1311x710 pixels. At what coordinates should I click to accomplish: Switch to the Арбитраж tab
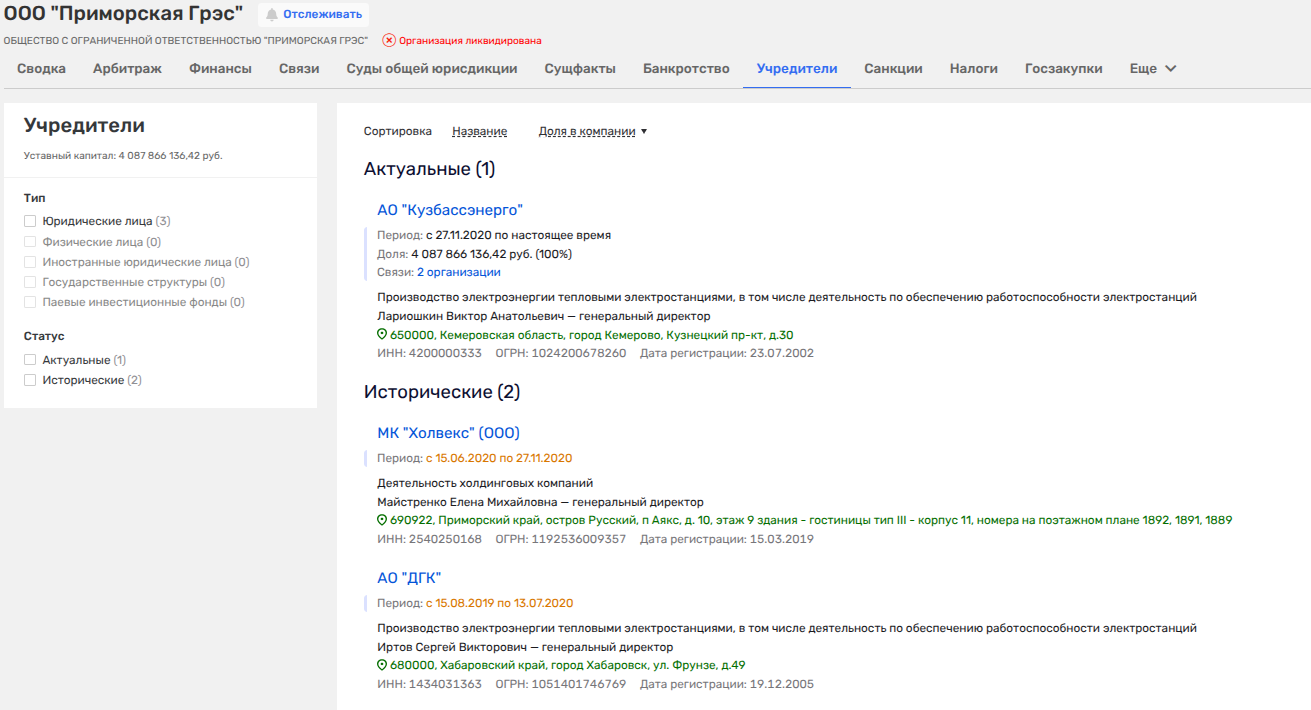128,69
